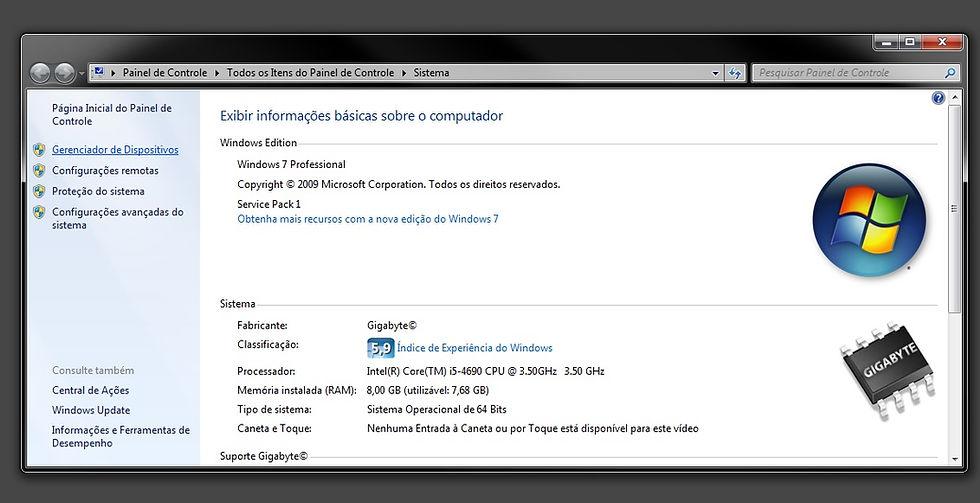Click shield icon beside Configurações avançadas
This screenshot has width=980, height=503.
39,212
